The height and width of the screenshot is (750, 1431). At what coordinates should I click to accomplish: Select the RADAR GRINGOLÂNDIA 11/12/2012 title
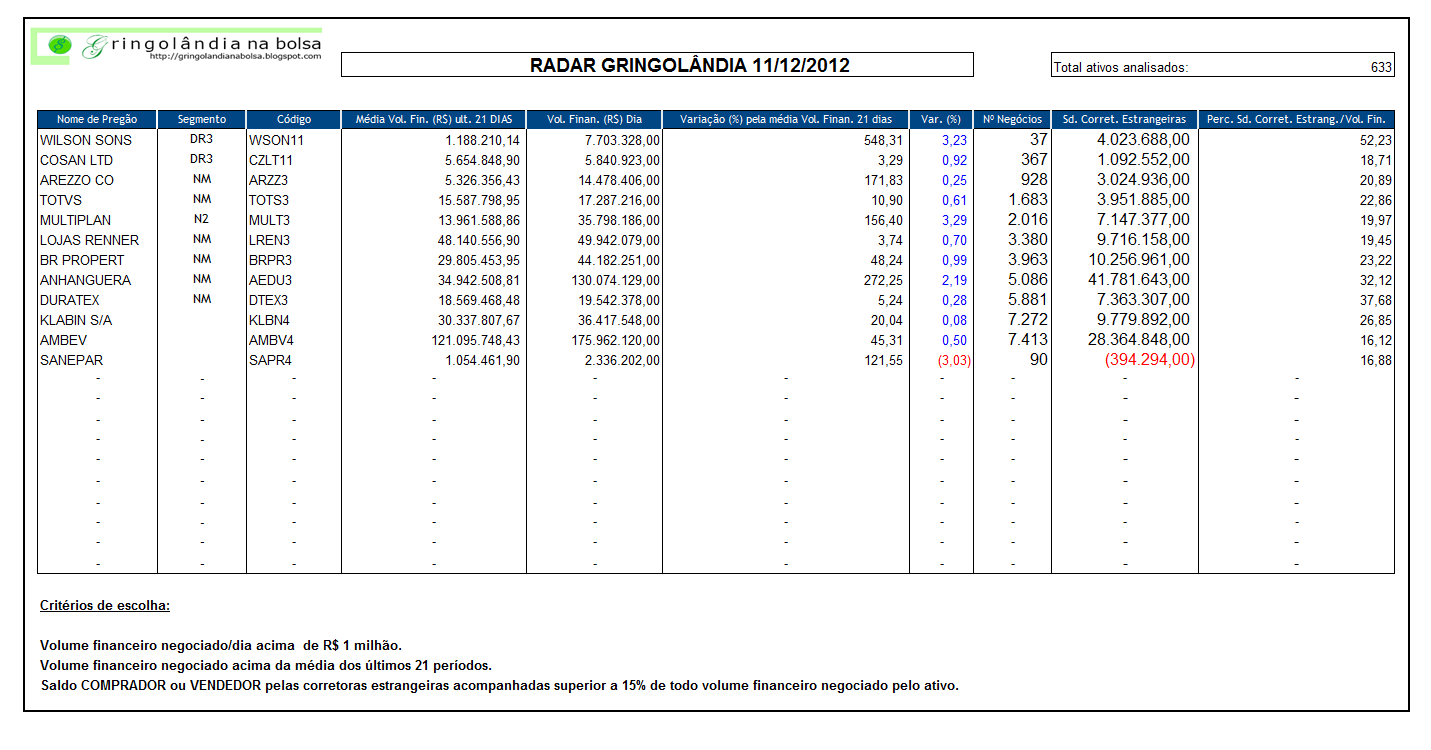pos(689,66)
